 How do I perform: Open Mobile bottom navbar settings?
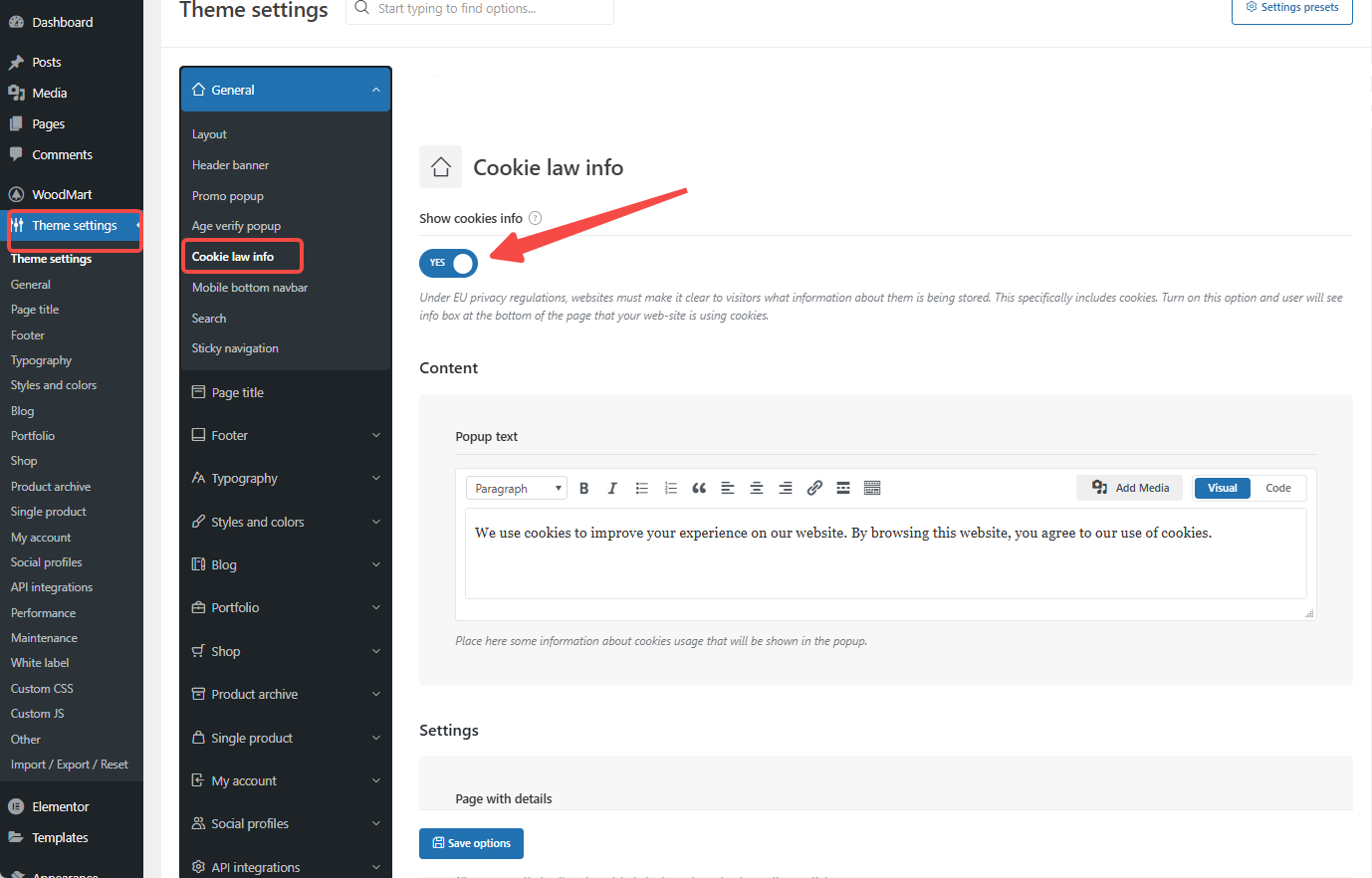[250, 288]
